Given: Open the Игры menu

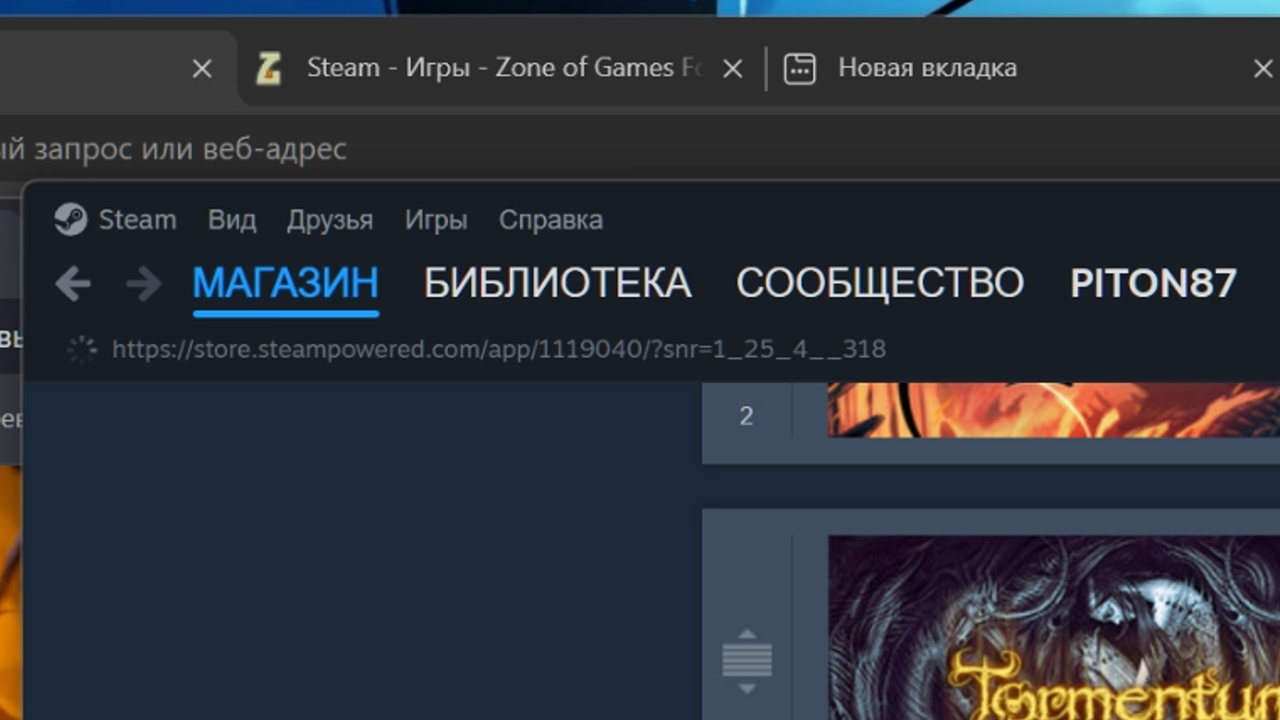Looking at the screenshot, I should pos(436,219).
